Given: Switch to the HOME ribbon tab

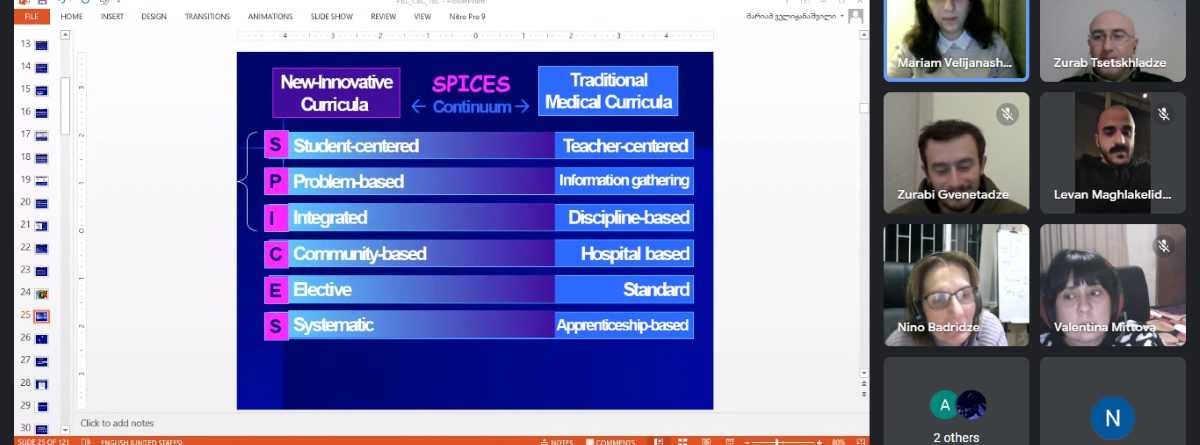Looking at the screenshot, I should pyautogui.click(x=72, y=17).
